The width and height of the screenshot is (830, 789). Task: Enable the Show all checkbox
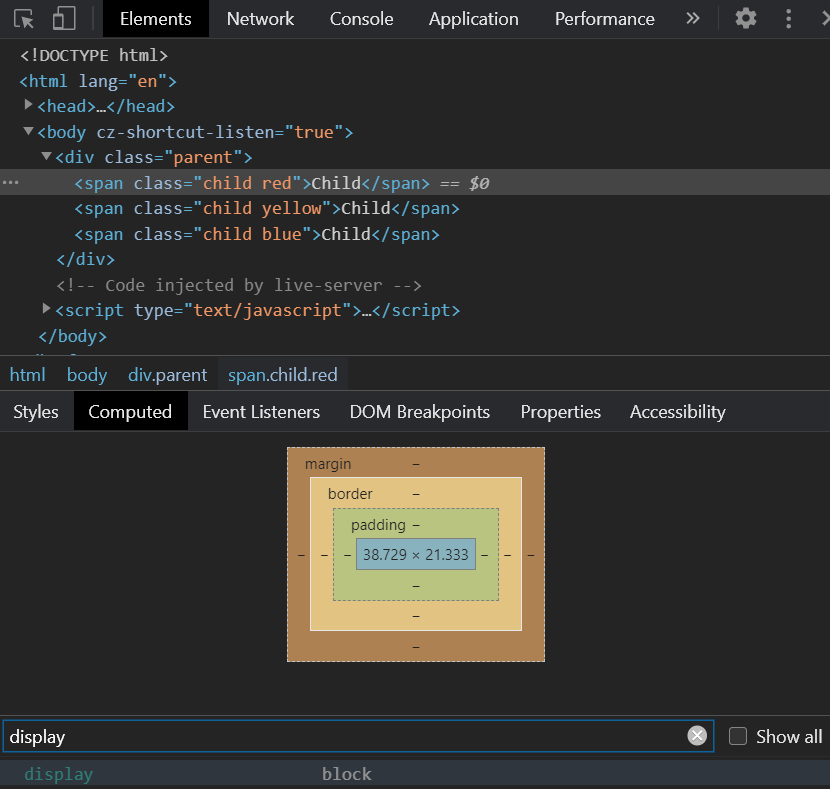coord(738,736)
